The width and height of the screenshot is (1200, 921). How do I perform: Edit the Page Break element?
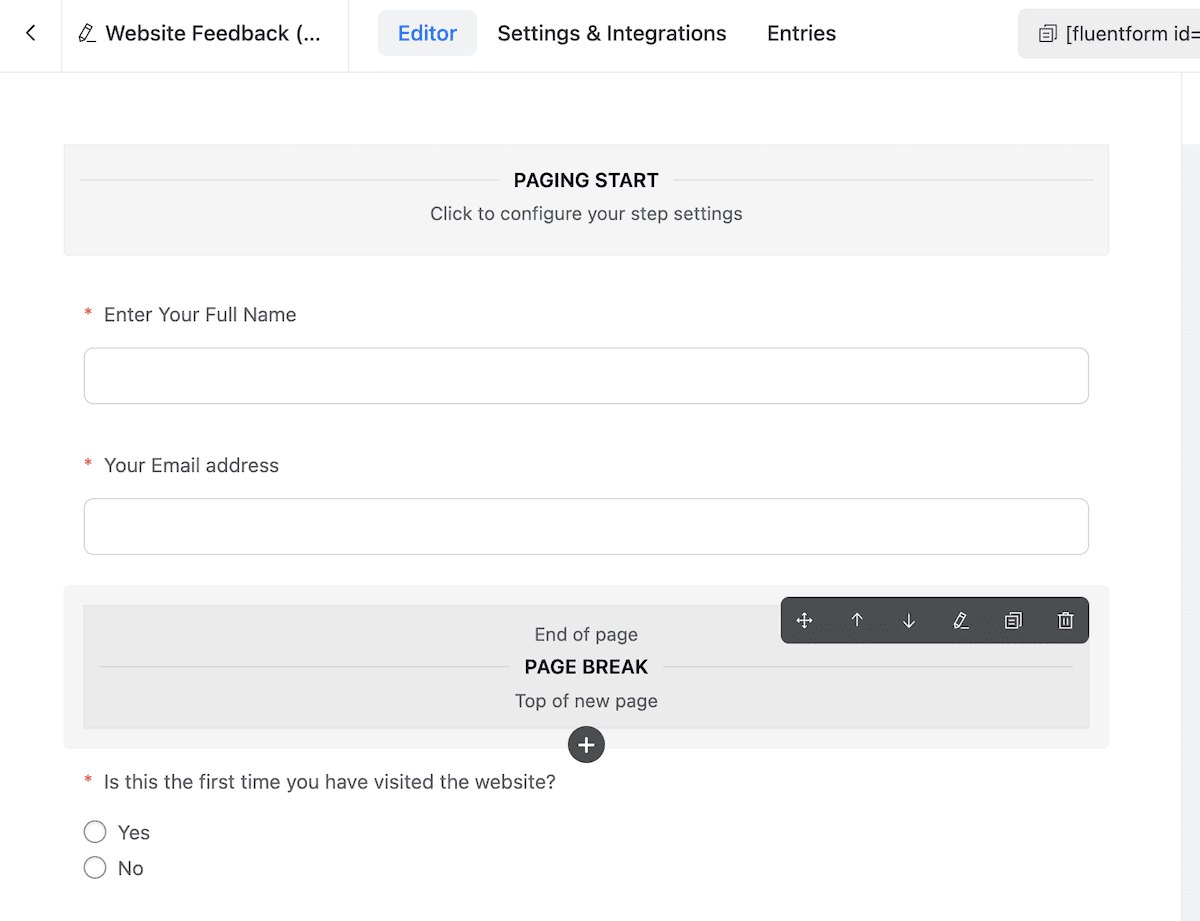pos(961,620)
